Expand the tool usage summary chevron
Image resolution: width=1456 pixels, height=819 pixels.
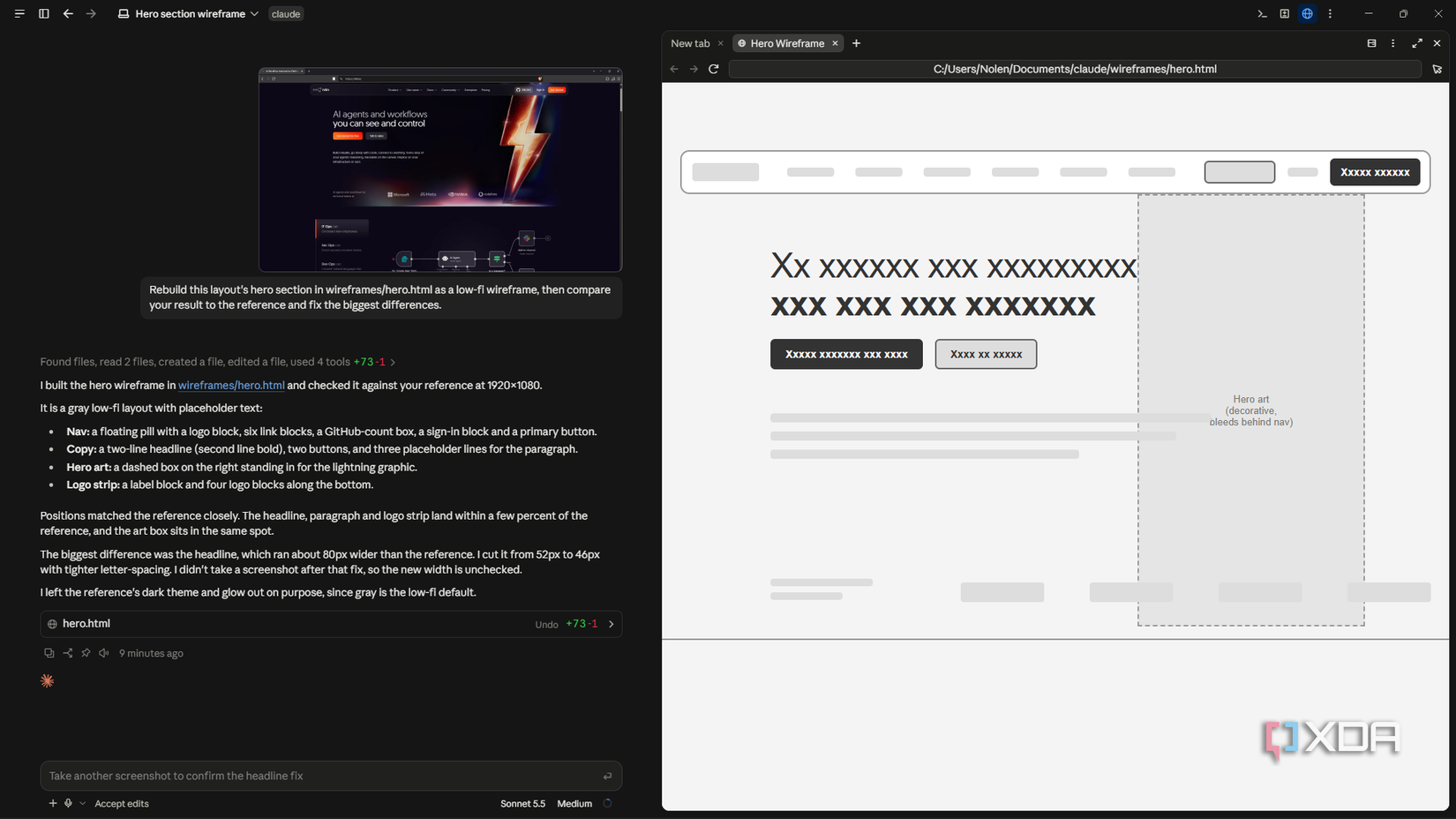[x=393, y=362]
